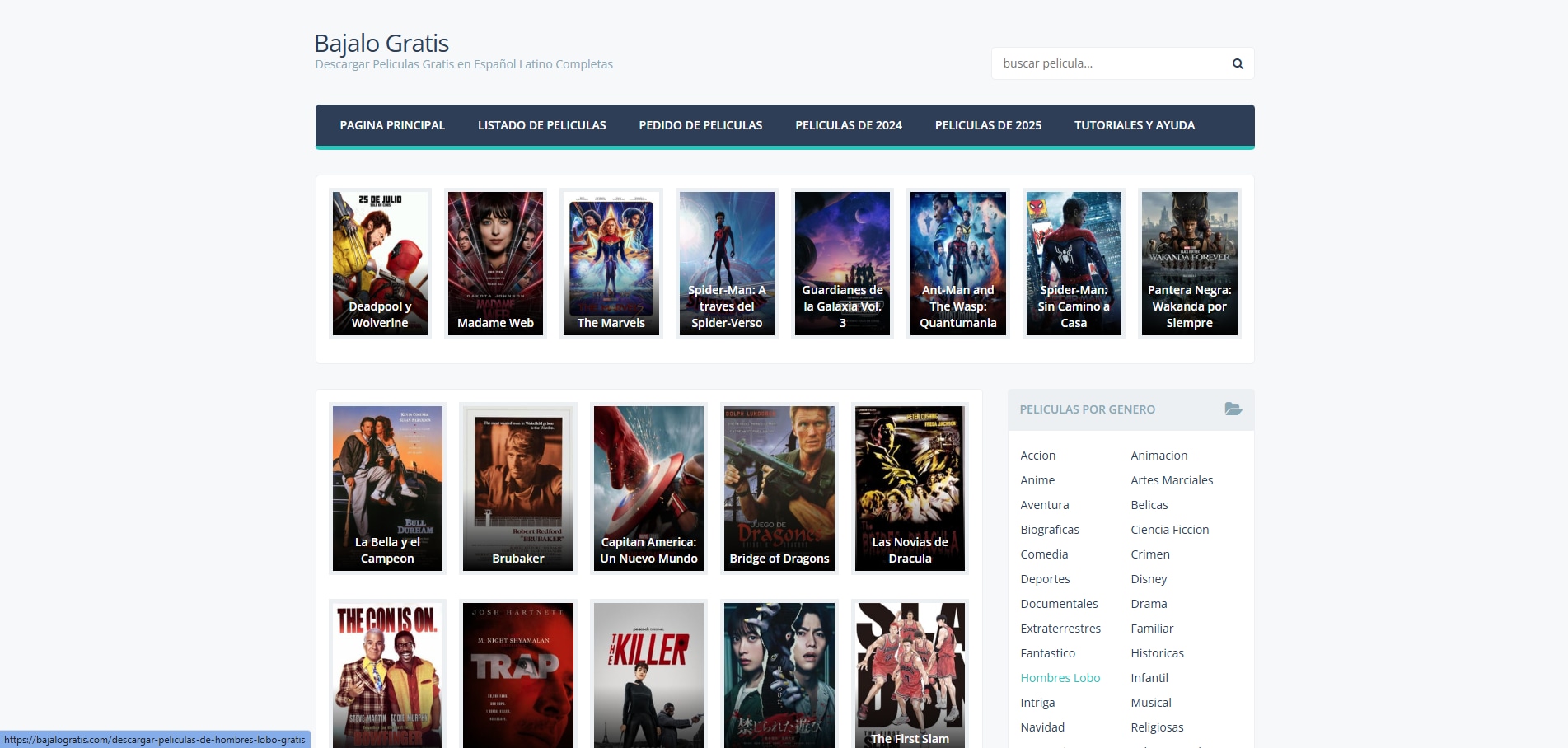Select the Disney genre link

pos(1149,579)
